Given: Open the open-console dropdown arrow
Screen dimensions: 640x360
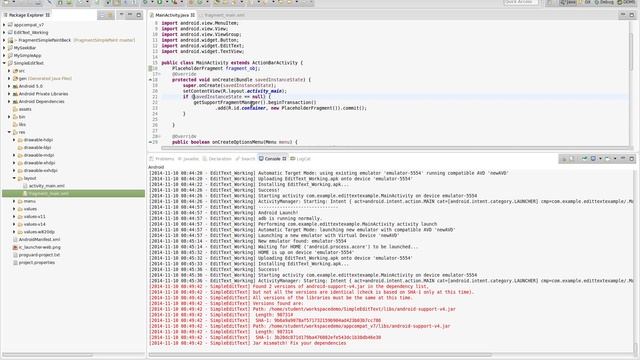Looking at the screenshot, I should coord(615,159).
